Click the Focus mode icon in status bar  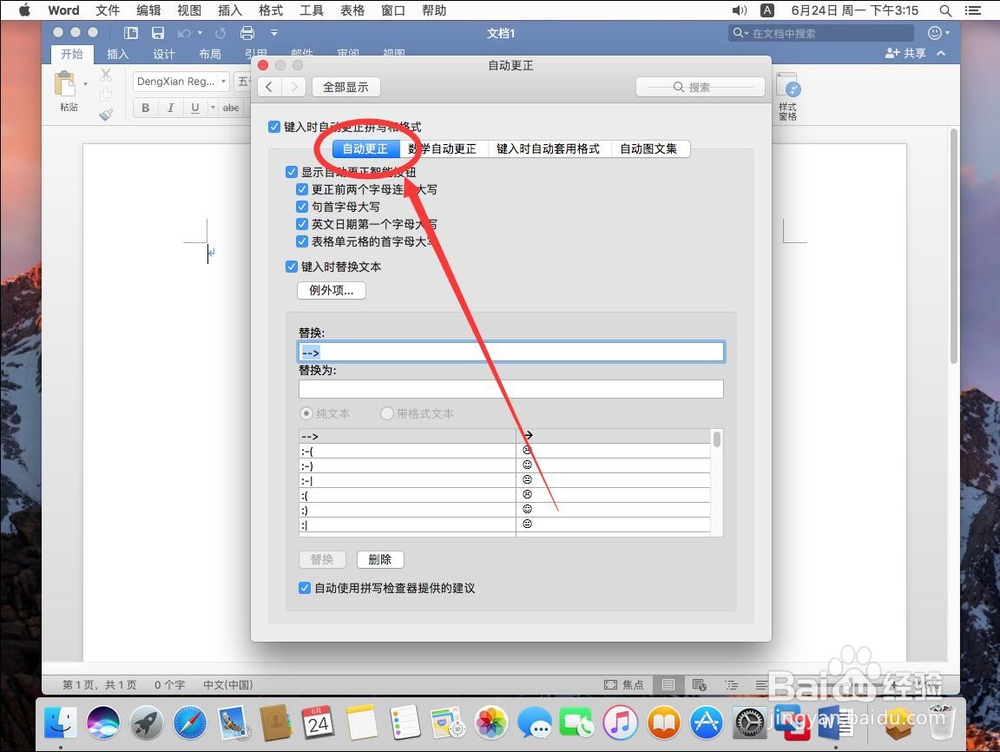[610, 685]
